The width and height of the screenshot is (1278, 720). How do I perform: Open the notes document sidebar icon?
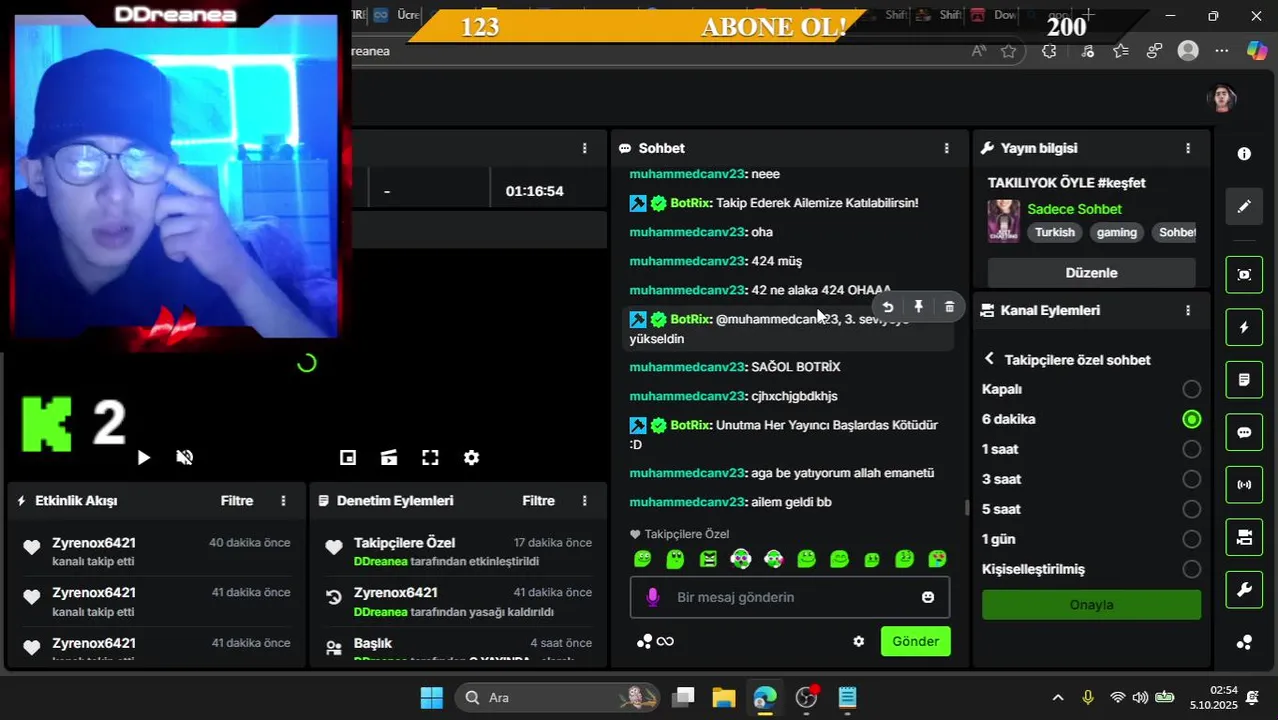coord(1244,380)
